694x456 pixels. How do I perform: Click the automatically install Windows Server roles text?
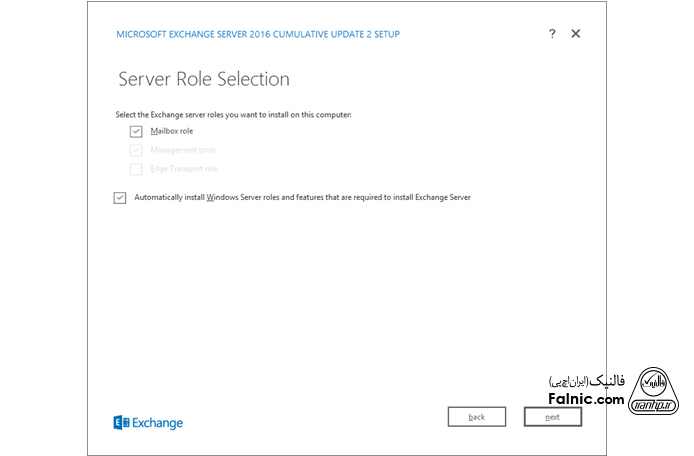click(x=302, y=198)
